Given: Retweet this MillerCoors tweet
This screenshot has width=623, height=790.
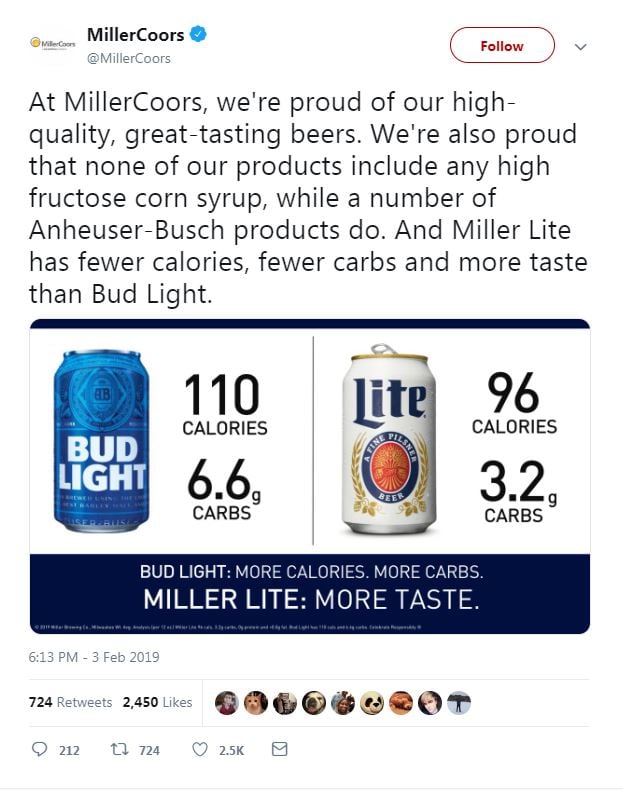Looking at the screenshot, I should click(x=117, y=750).
